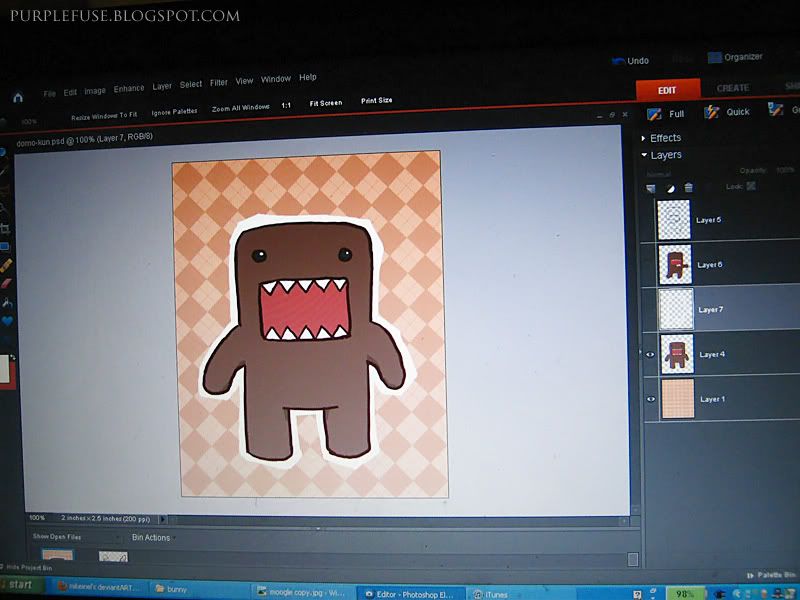Click the delete layer trash icon
Screen dimensions: 800x600
[688, 187]
